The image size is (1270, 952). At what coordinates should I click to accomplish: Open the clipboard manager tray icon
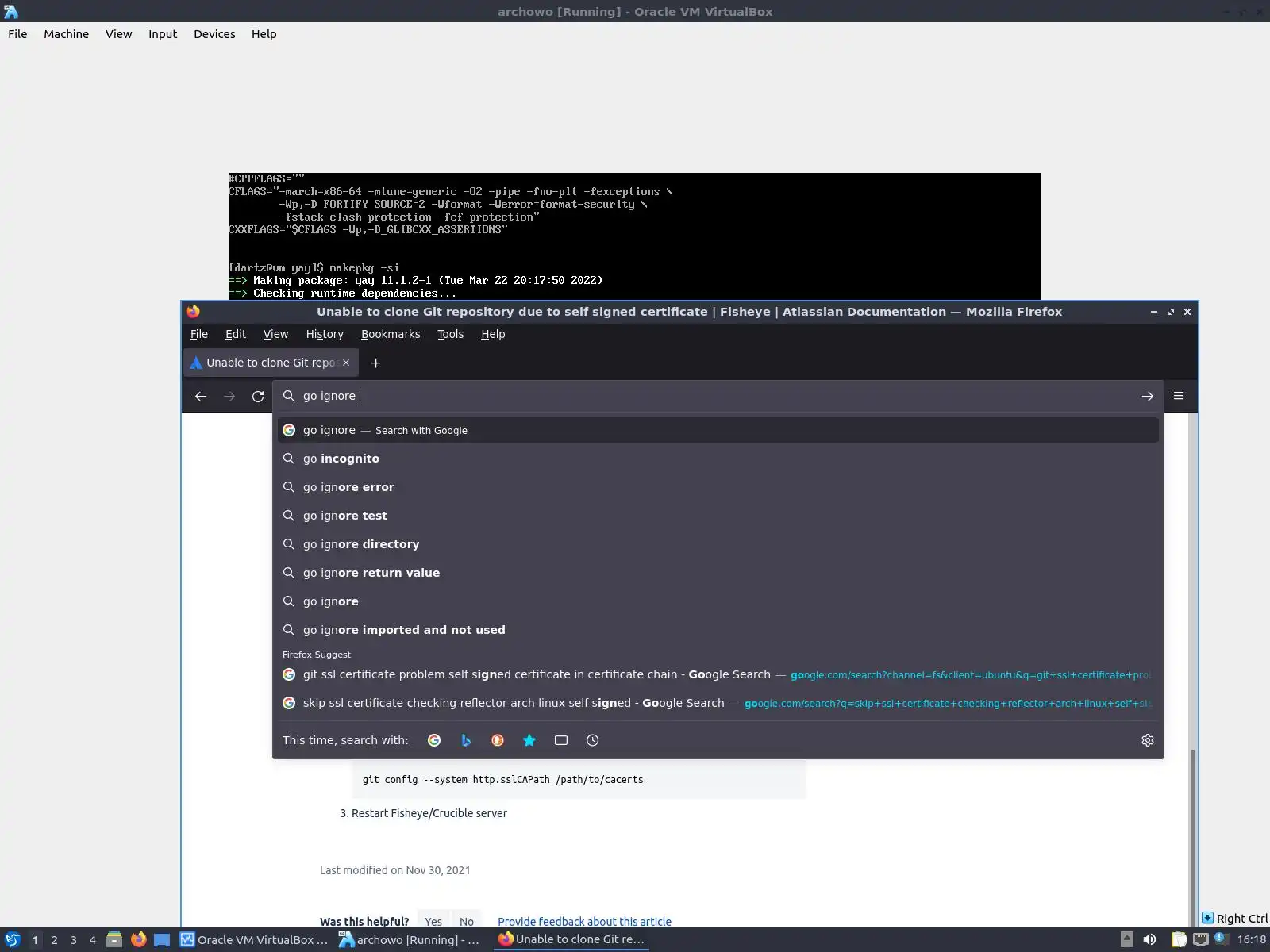point(1180,940)
